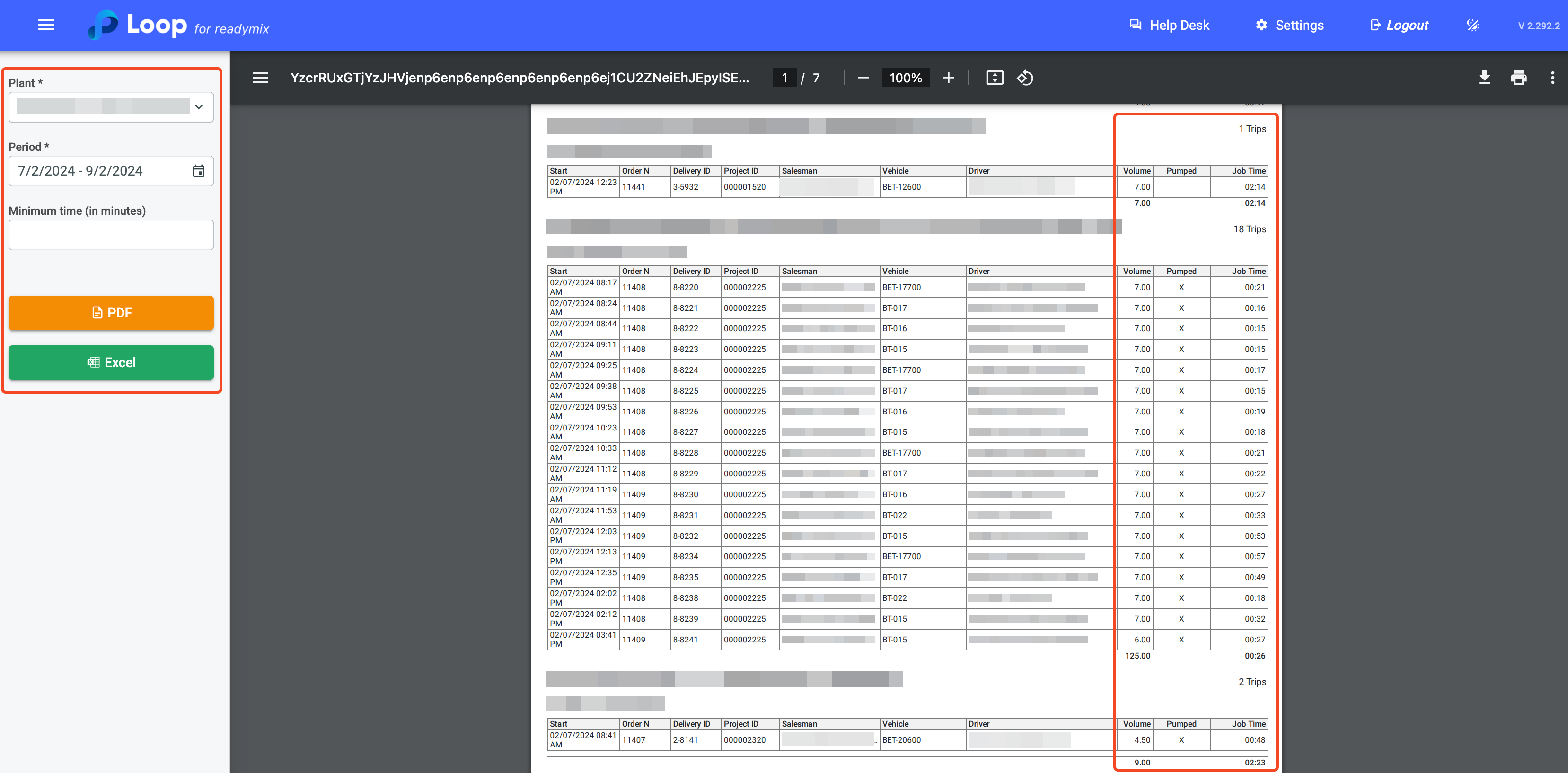Open Settings from the top bar
Screen dimensions: 1568x773
coord(1289,26)
